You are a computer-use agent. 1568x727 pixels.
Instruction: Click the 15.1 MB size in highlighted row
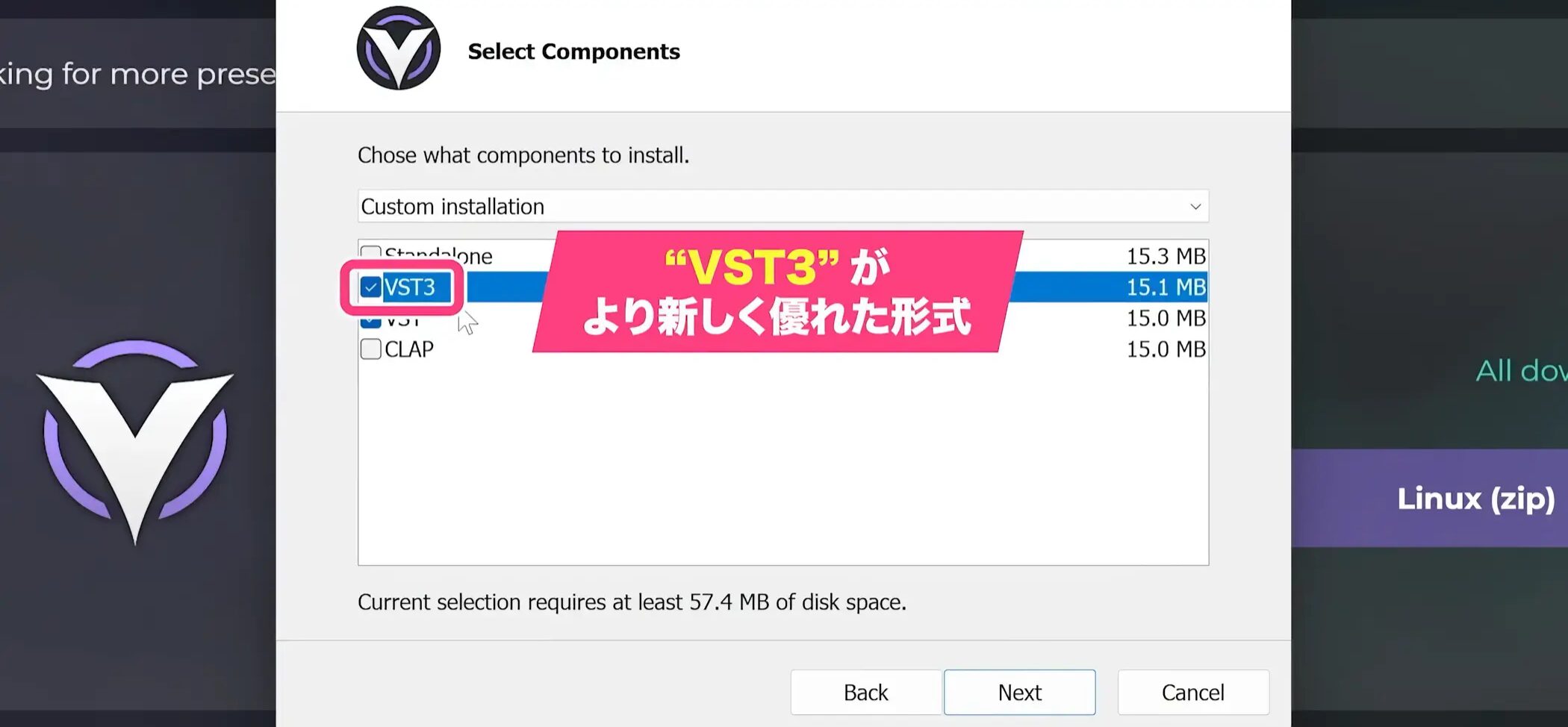[x=1166, y=287]
